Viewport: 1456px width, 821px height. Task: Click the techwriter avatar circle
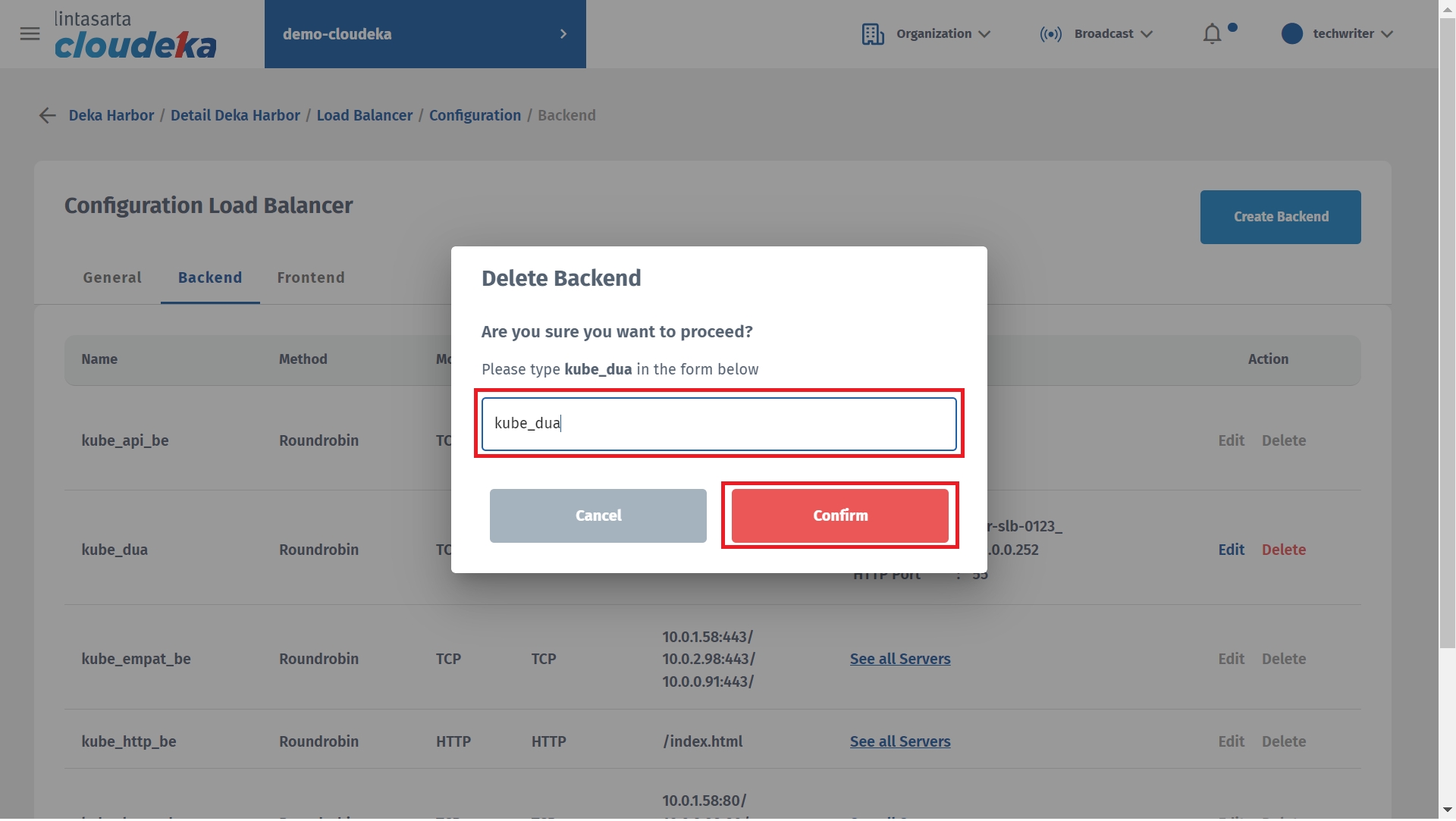(x=1292, y=34)
